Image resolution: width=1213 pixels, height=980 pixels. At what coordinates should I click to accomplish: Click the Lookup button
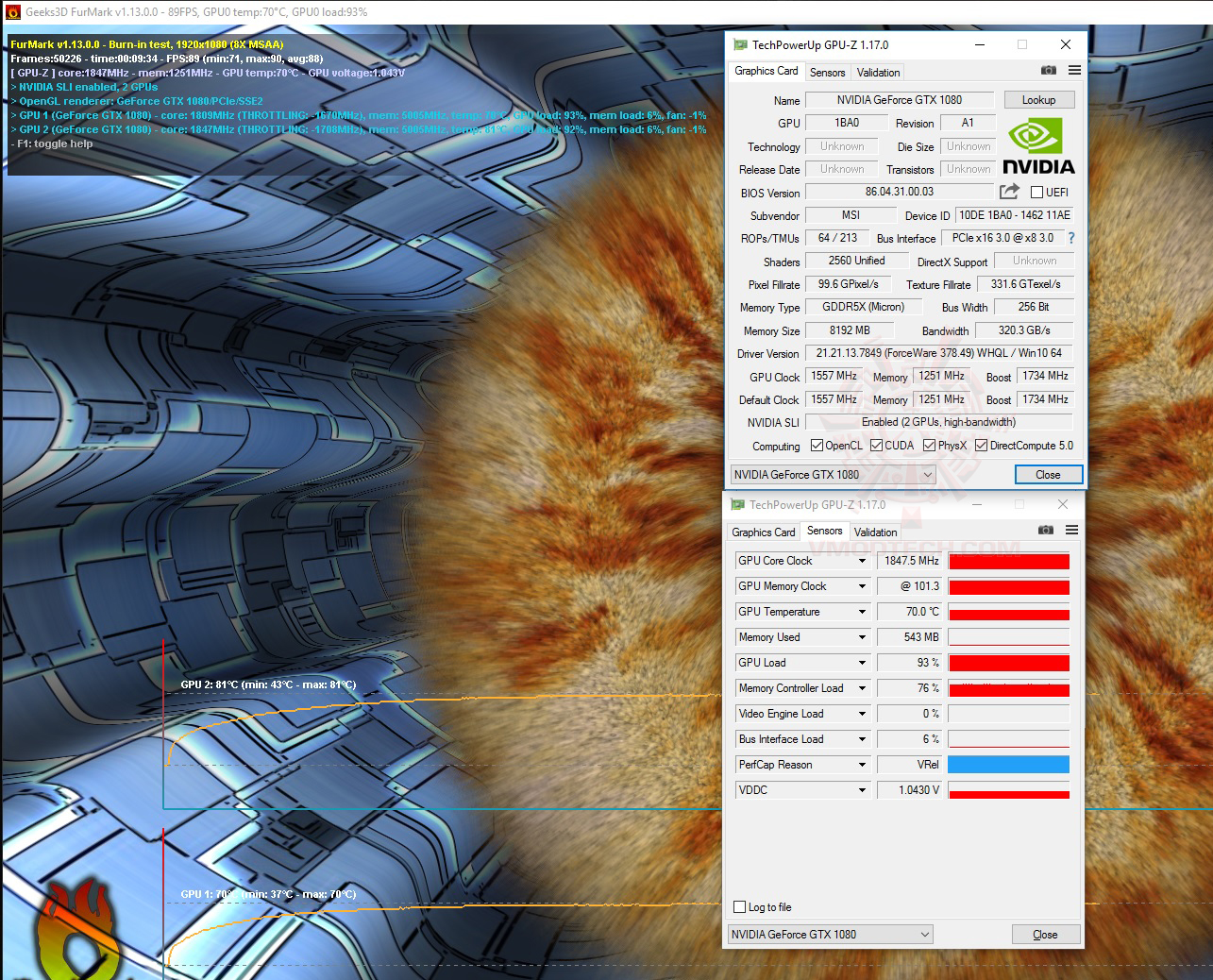click(x=1038, y=100)
